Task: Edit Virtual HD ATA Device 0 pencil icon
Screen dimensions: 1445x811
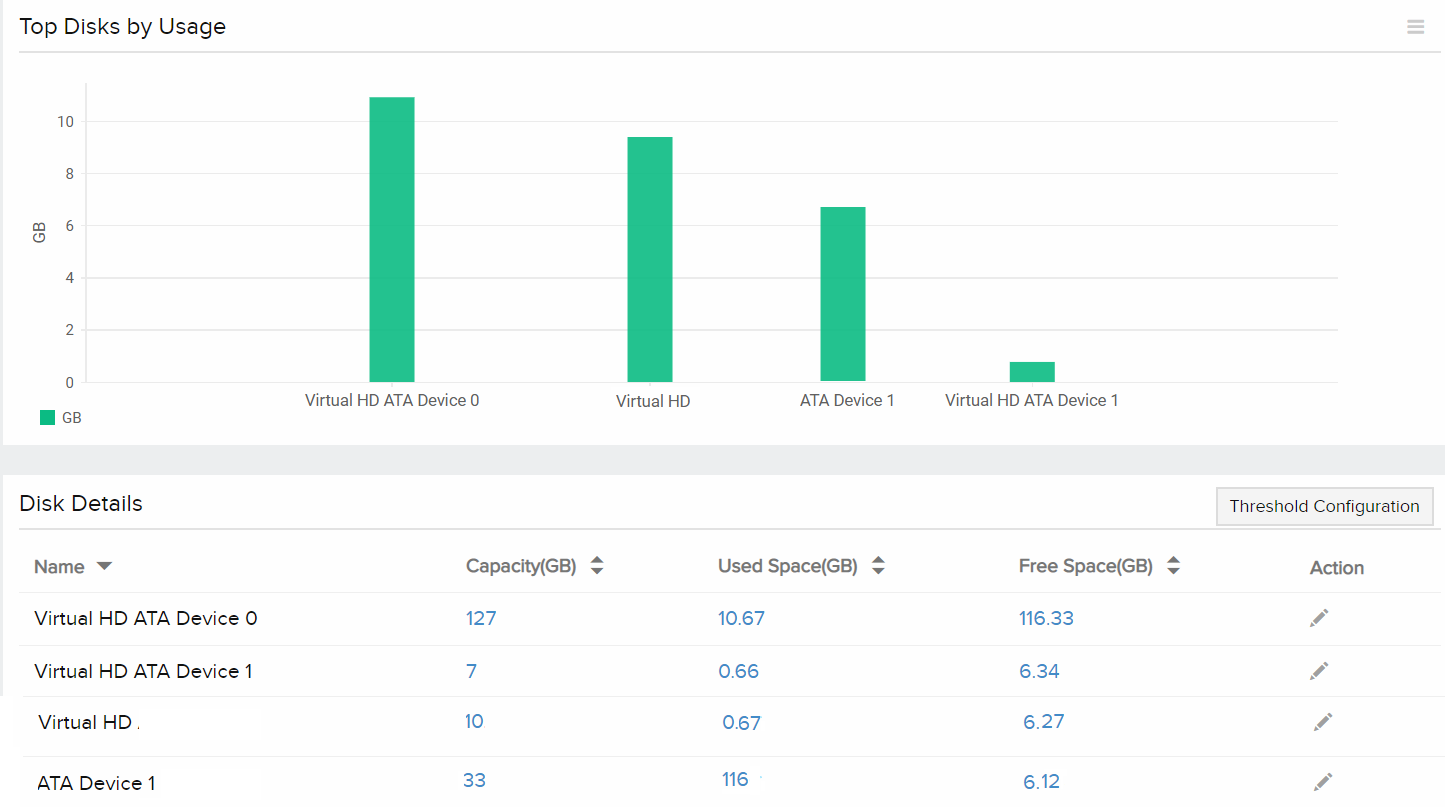Action: [x=1319, y=618]
